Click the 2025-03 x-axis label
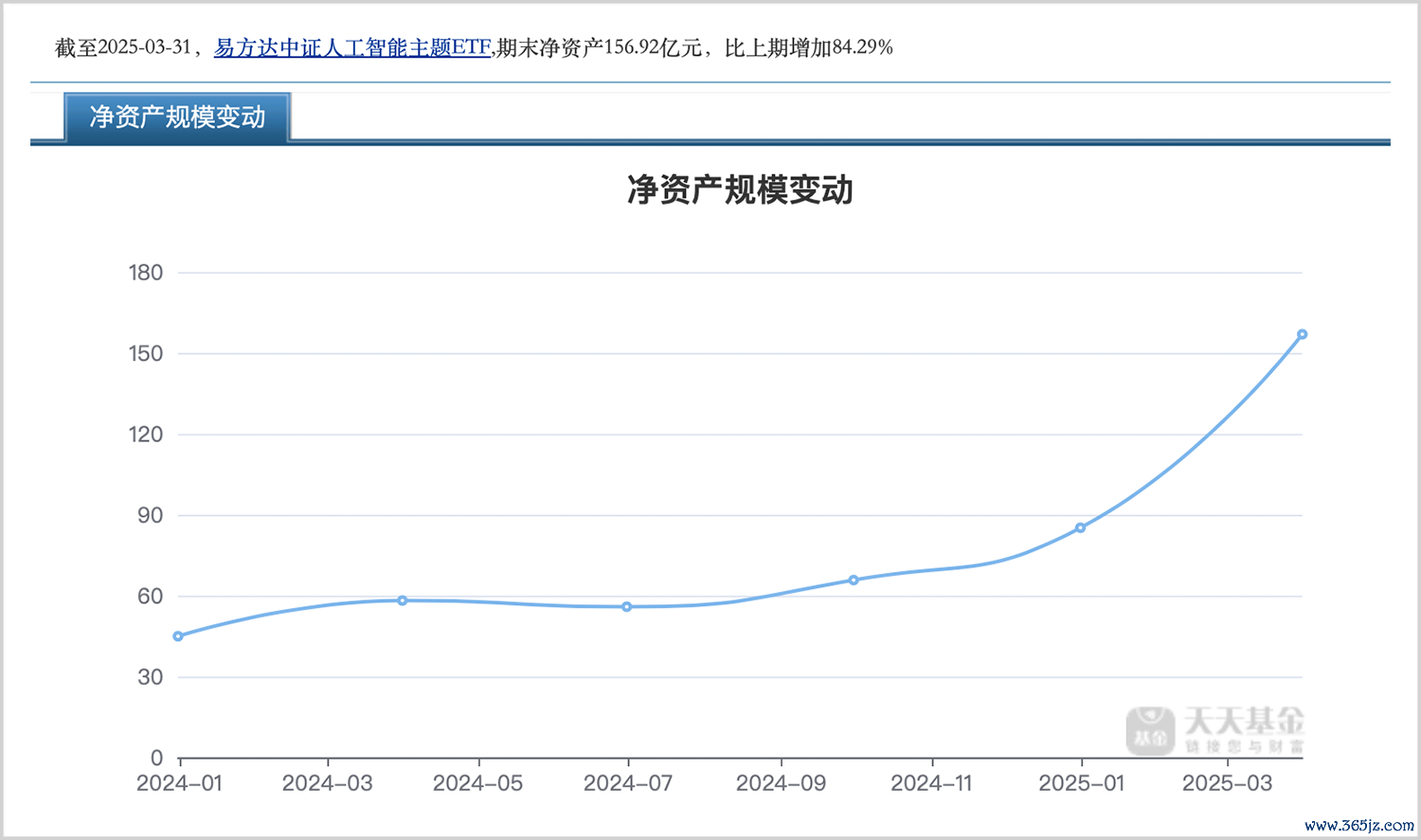 1227,783
